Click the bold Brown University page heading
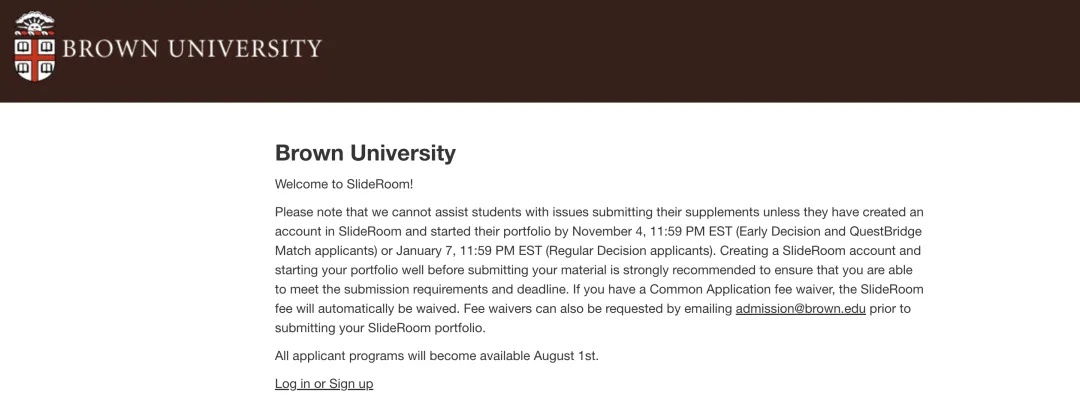 365,152
